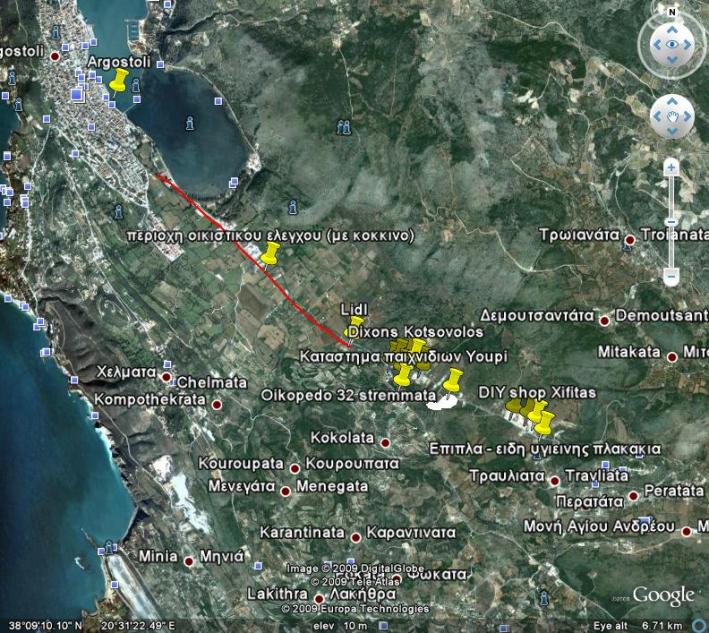This screenshot has width=709, height=633.
Task: Pan right using the hand joystick's right arrow
Action: tap(688, 118)
